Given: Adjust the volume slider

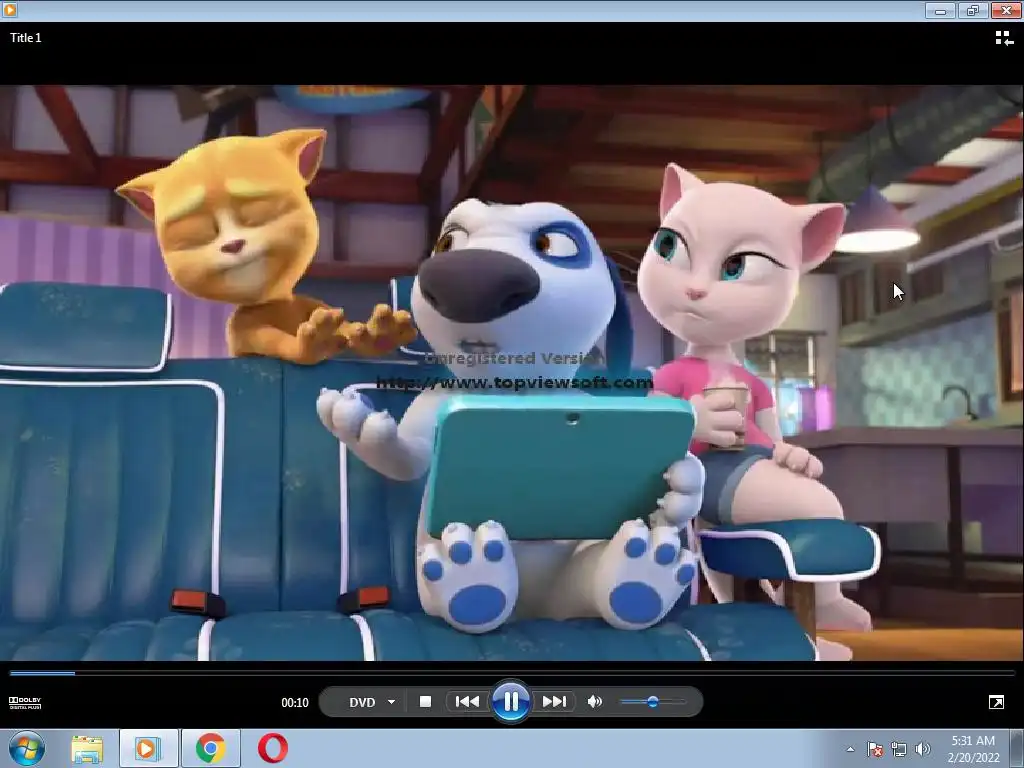Looking at the screenshot, I should [x=652, y=701].
